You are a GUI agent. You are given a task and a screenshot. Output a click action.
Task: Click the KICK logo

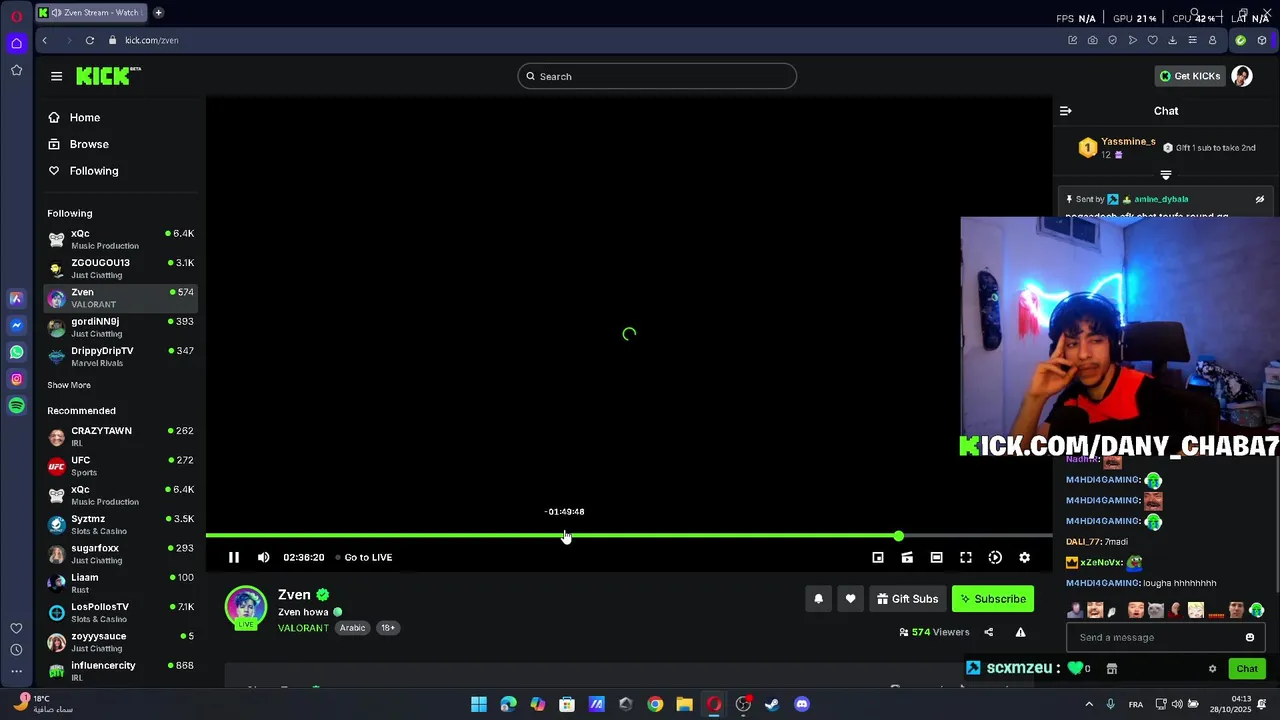point(108,76)
